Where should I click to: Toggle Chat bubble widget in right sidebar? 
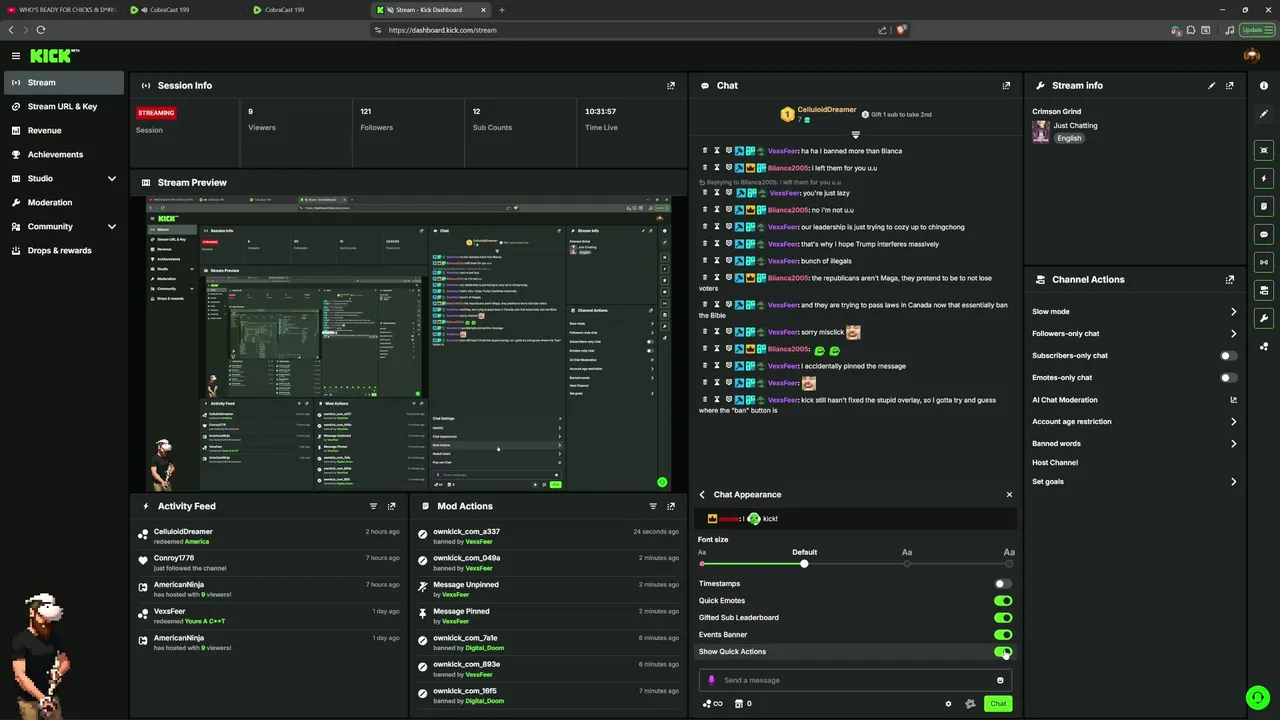tap(1264, 235)
